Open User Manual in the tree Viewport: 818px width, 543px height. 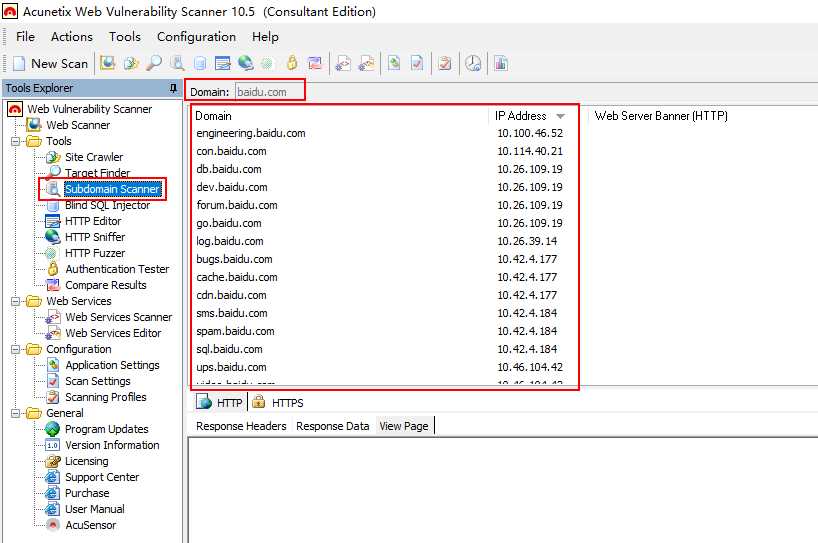point(94,509)
